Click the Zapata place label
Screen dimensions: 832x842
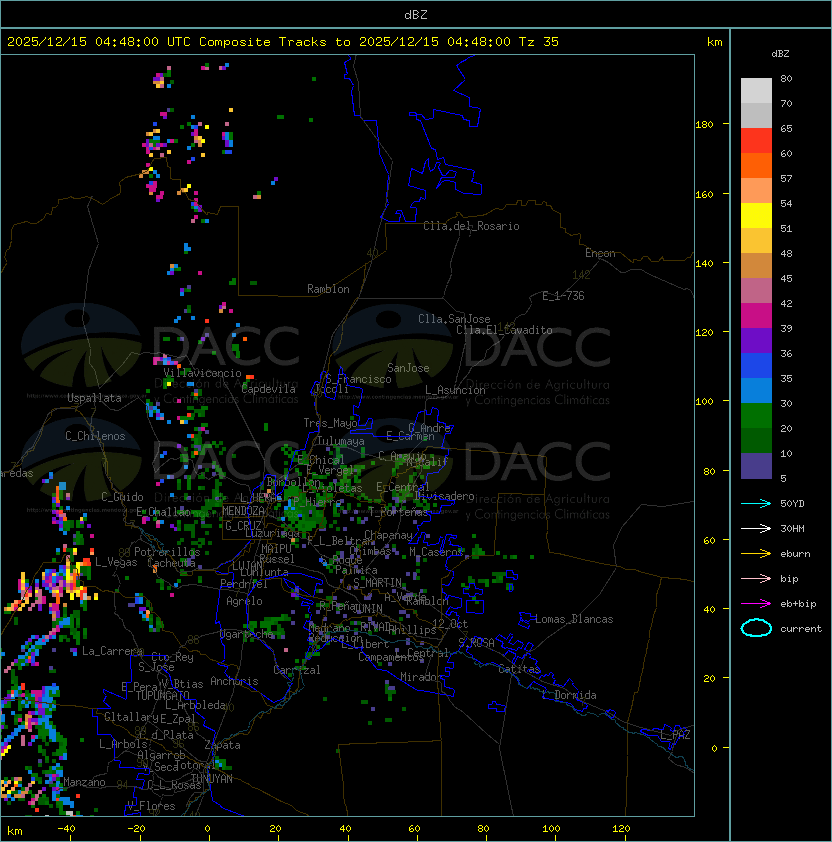point(222,745)
